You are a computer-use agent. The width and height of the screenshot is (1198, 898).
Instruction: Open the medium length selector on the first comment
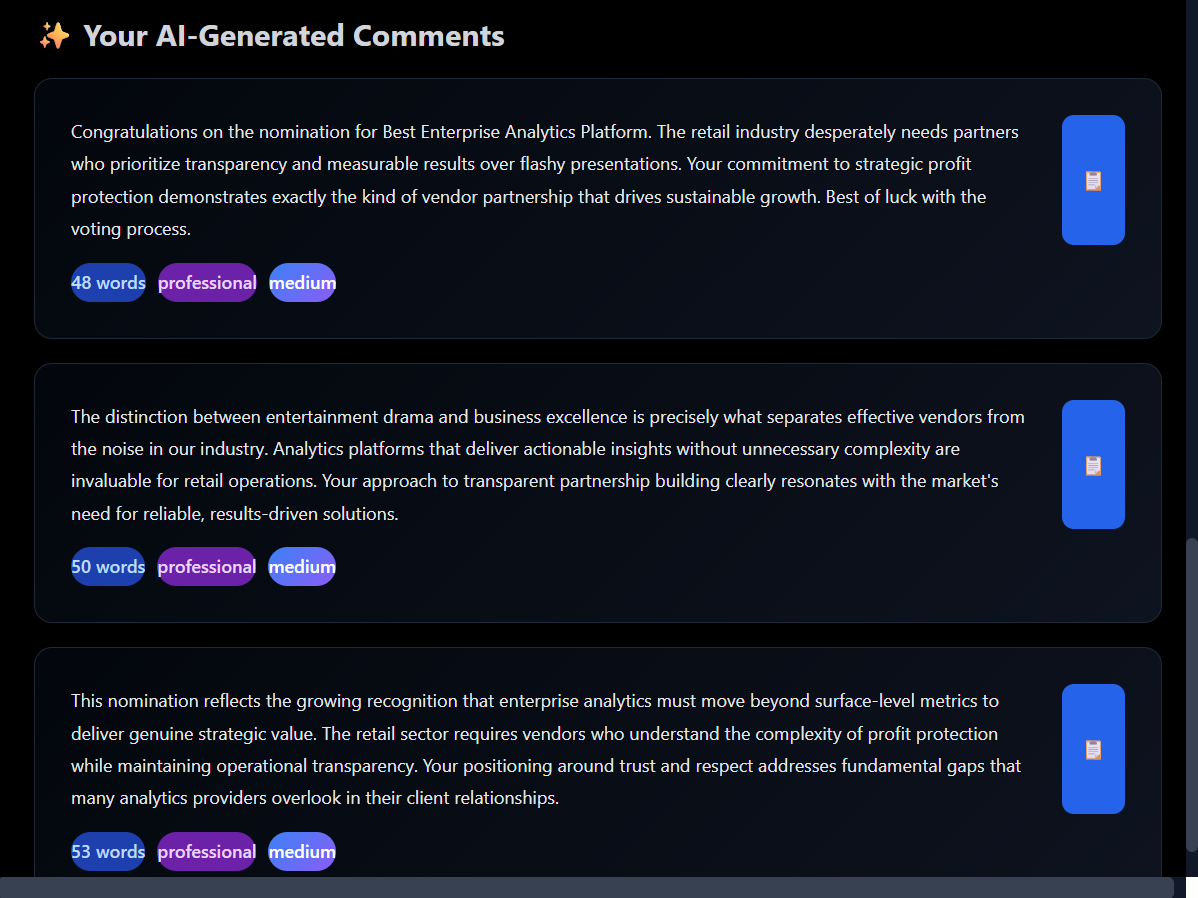tap(301, 282)
